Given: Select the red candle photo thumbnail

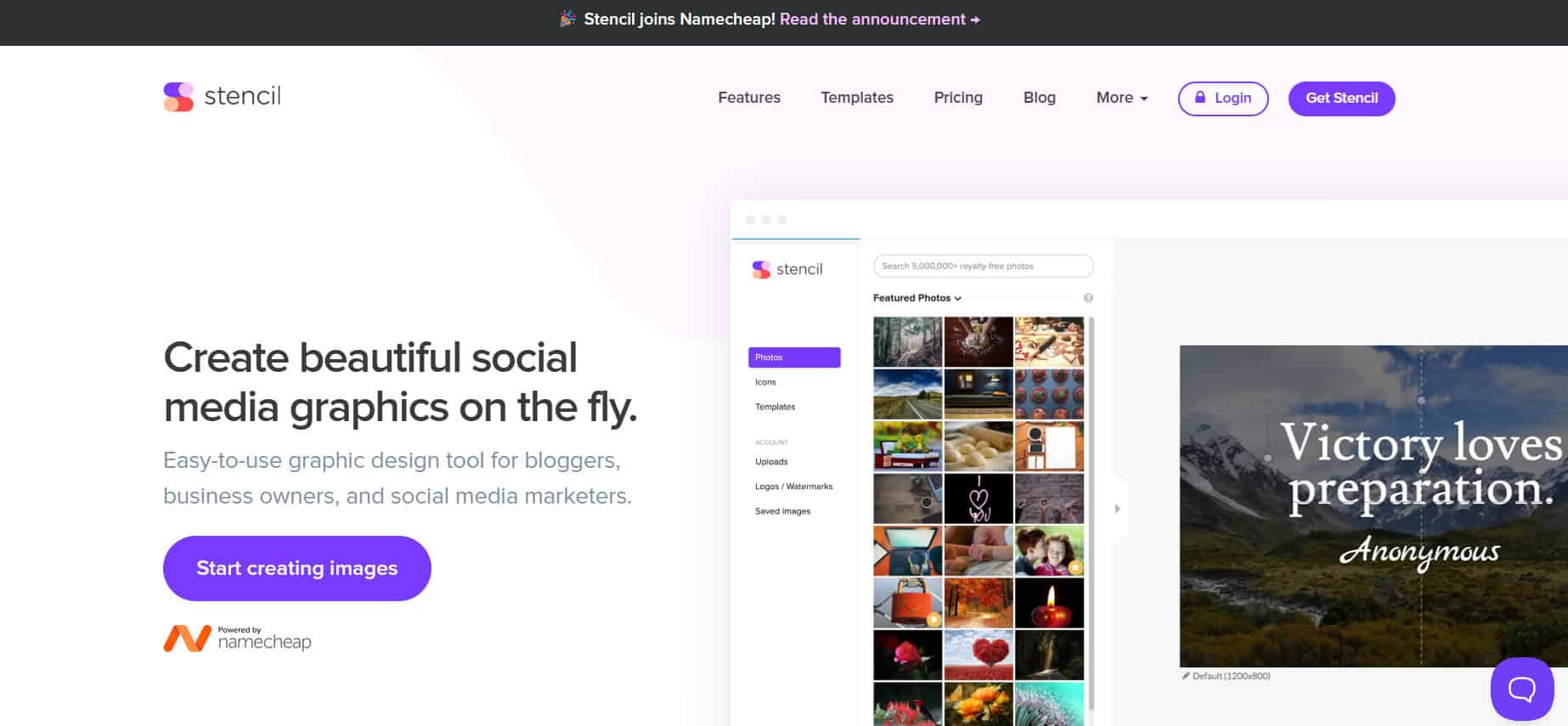Looking at the screenshot, I should point(1049,603).
